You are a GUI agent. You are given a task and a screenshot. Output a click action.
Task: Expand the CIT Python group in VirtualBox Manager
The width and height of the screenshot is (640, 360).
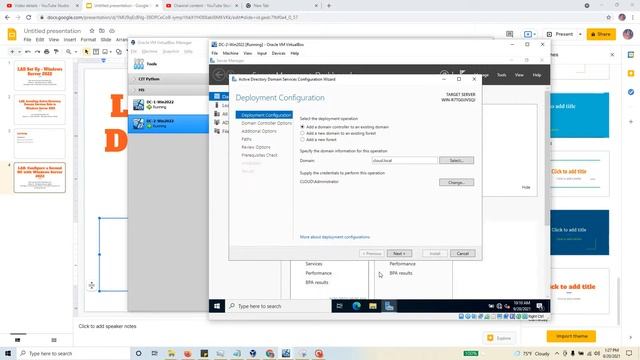(x=135, y=79)
